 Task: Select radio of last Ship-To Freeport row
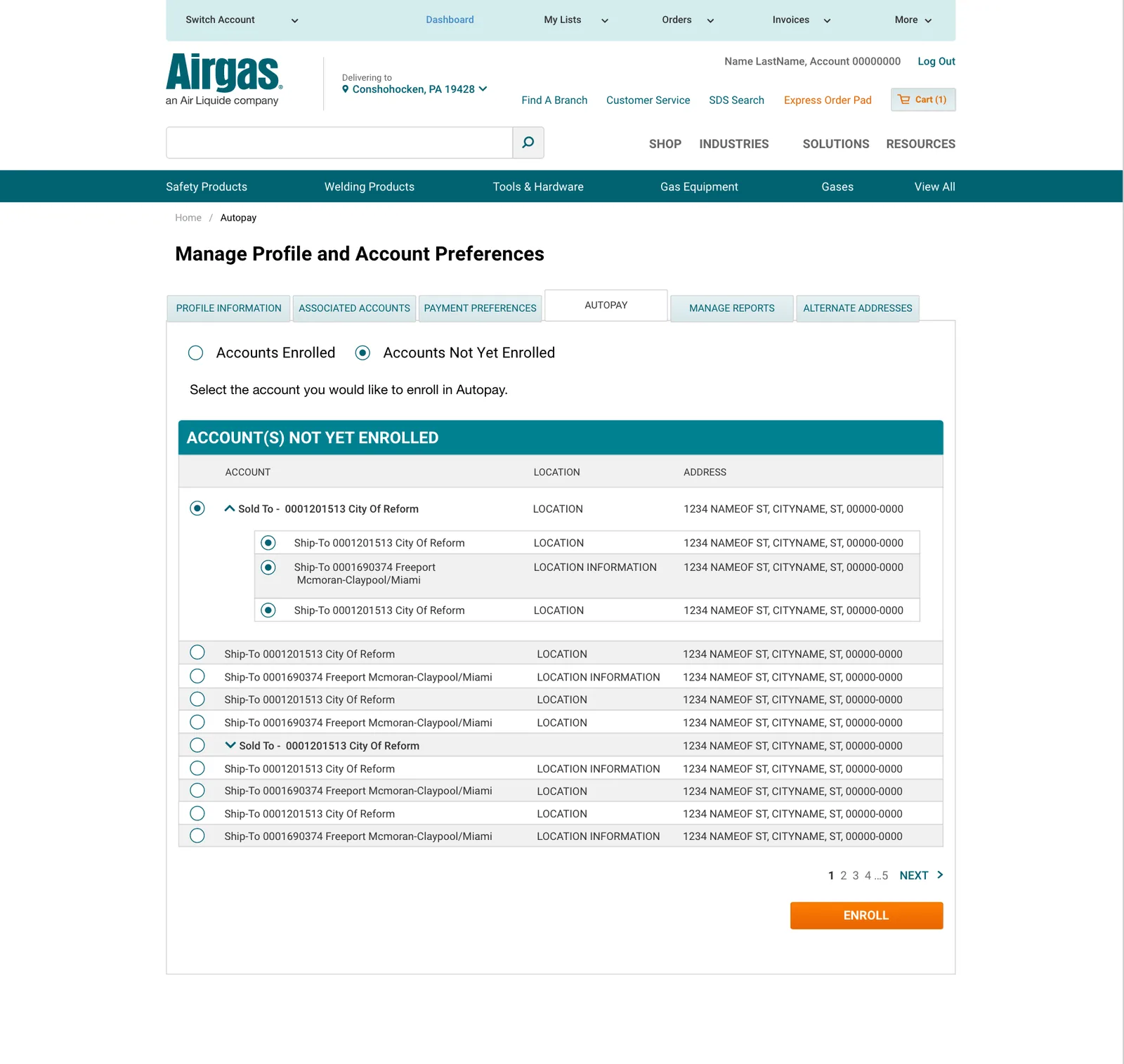(197, 836)
